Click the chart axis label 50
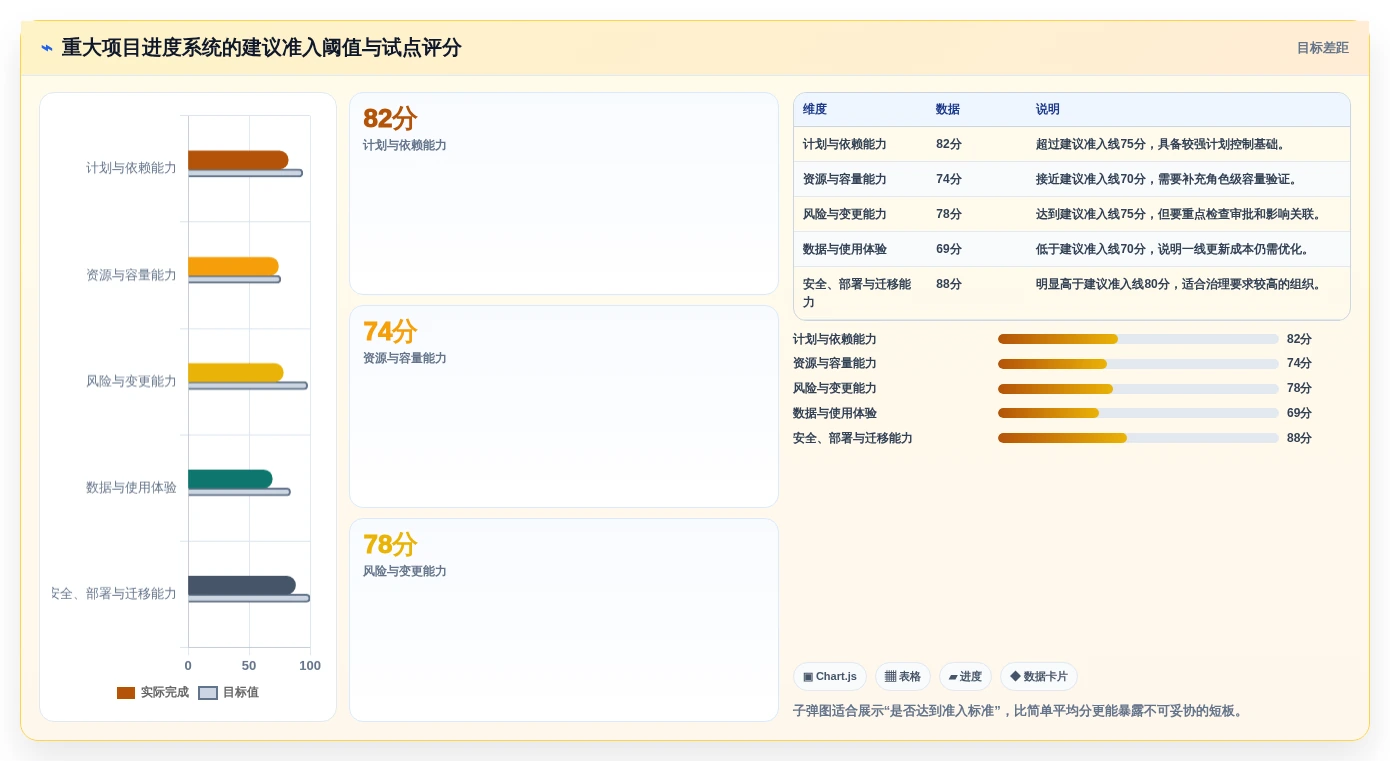Viewport: 1390px width, 761px height. click(249, 666)
